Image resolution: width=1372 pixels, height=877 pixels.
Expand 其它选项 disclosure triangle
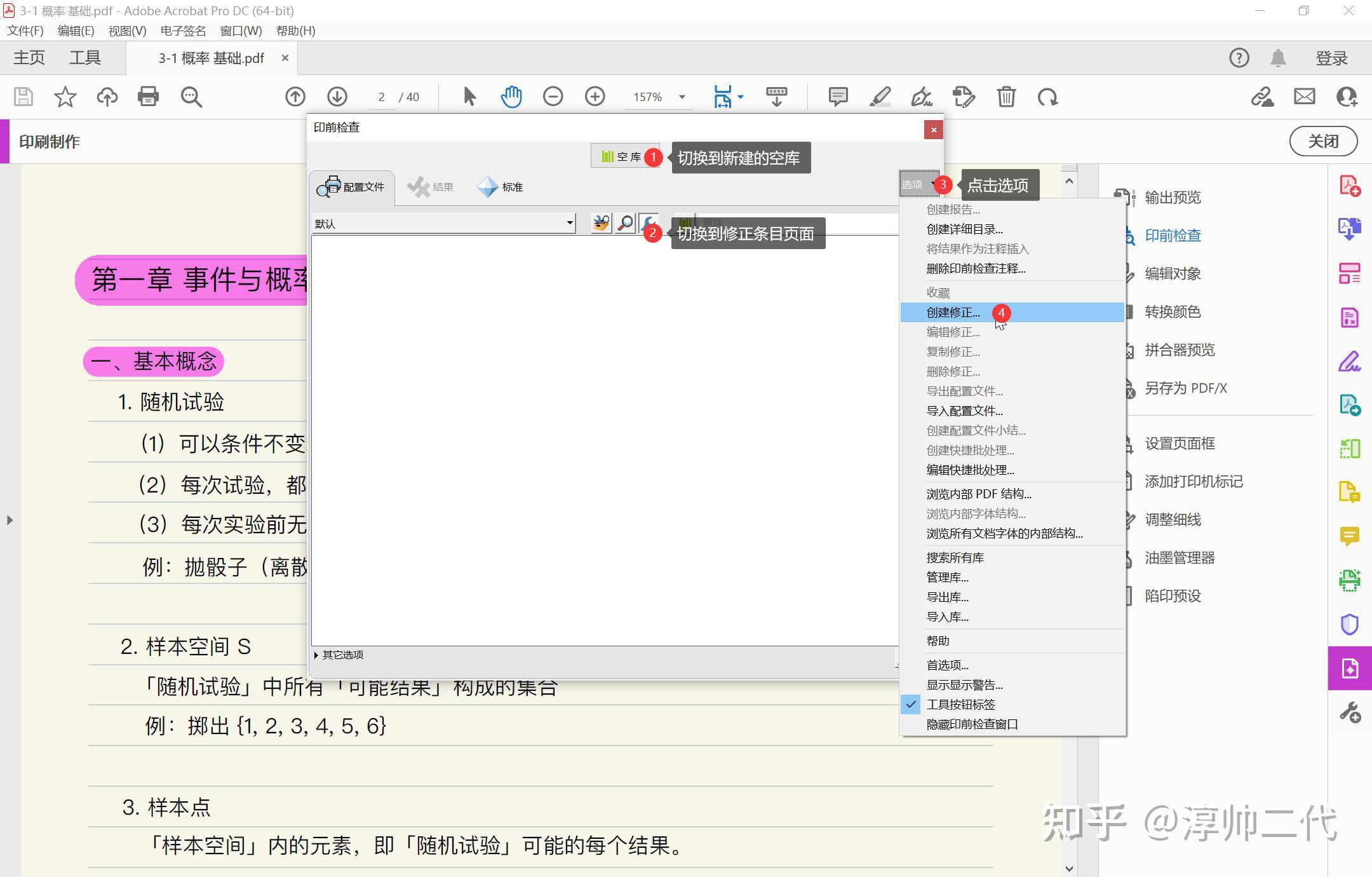coord(316,655)
